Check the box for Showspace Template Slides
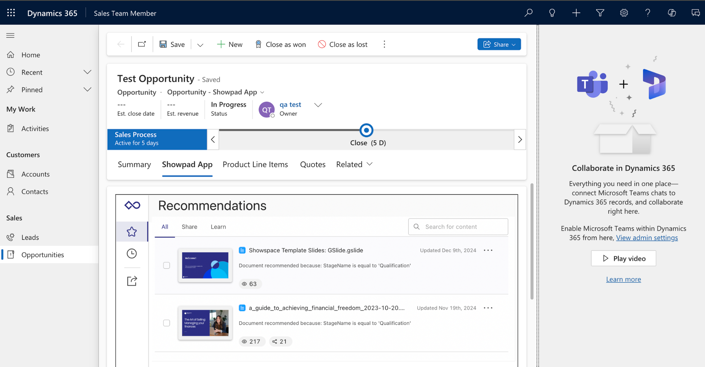This screenshot has width=705, height=367. coord(166,265)
